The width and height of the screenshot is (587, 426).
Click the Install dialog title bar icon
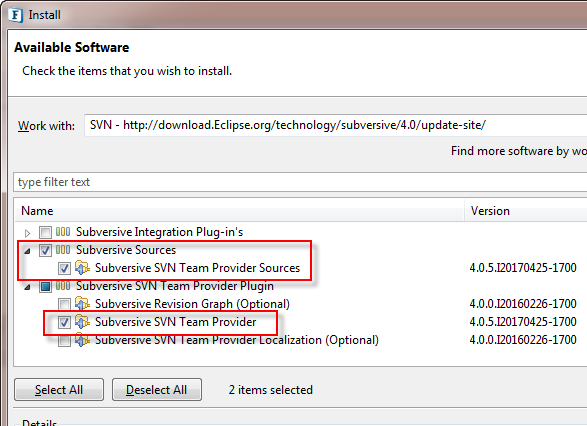[15, 15]
